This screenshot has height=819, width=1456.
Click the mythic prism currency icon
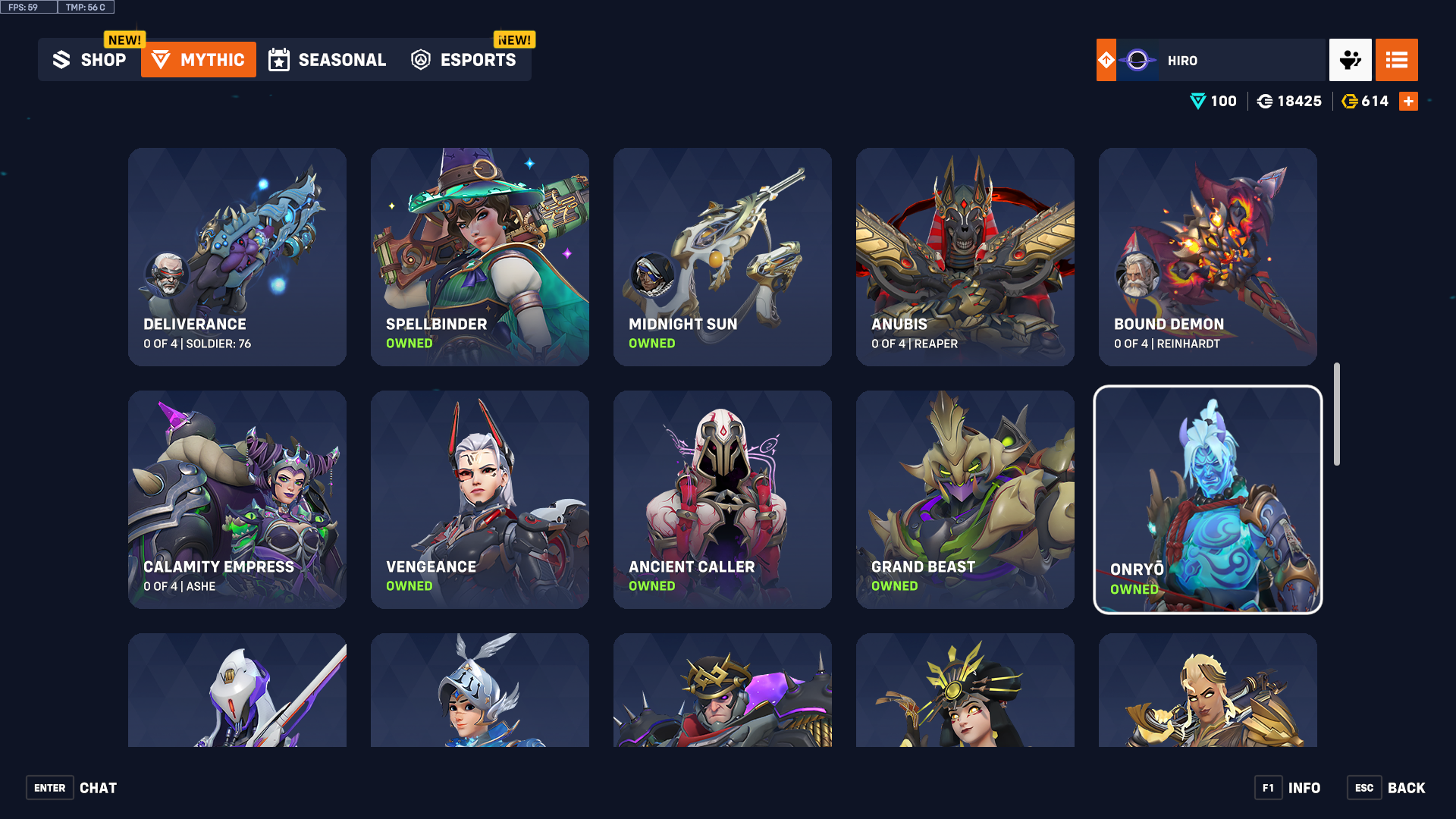[x=1197, y=102]
